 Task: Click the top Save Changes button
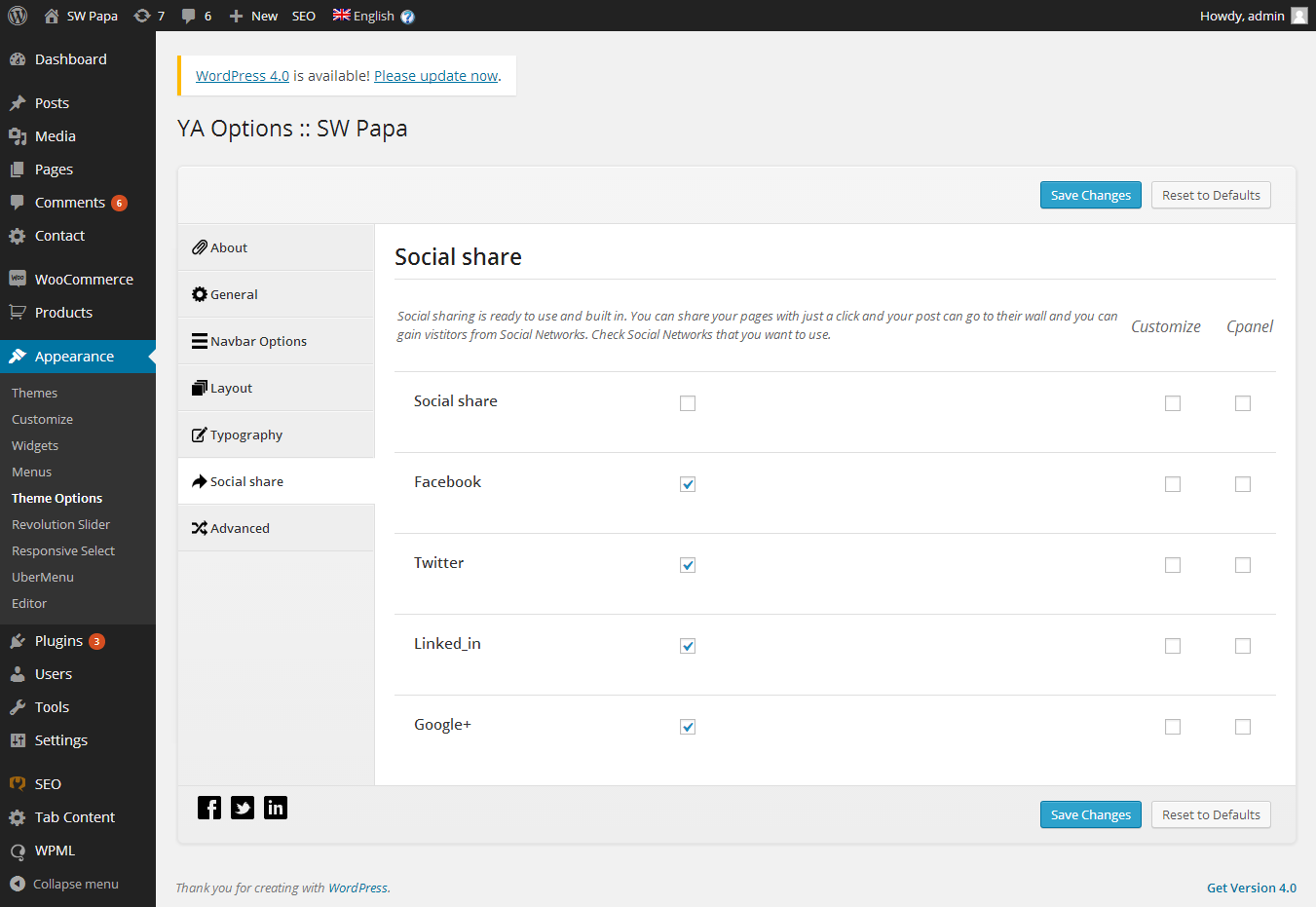1091,195
